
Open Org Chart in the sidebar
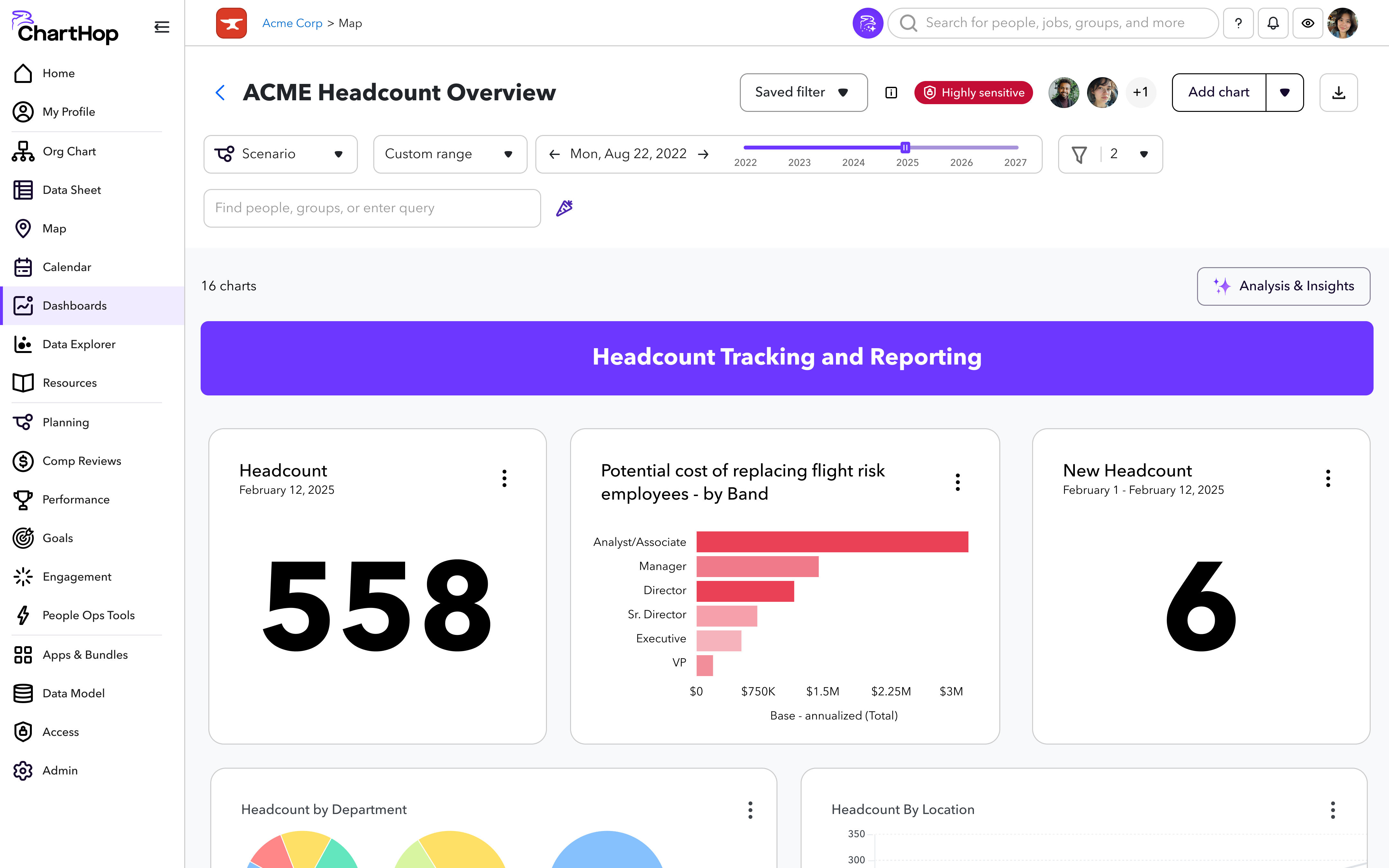coord(69,151)
